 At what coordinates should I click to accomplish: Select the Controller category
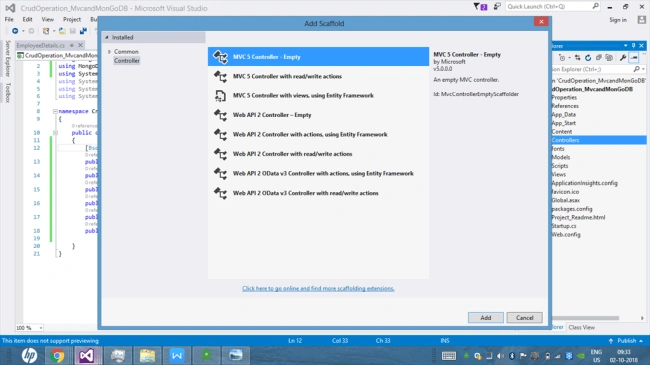[127, 61]
